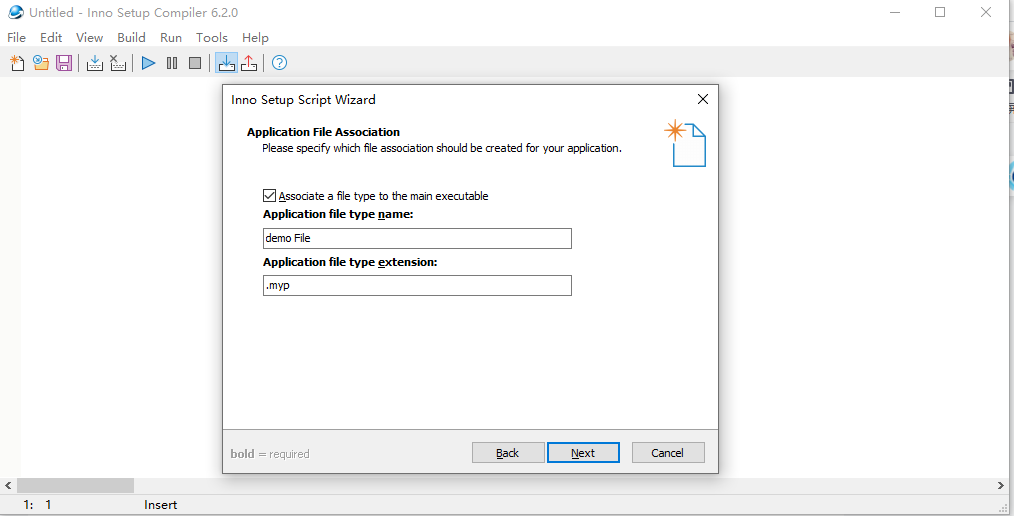Screen dimensions: 1014x516
Task: Click the Back button in wizard
Action: pyautogui.click(x=508, y=453)
